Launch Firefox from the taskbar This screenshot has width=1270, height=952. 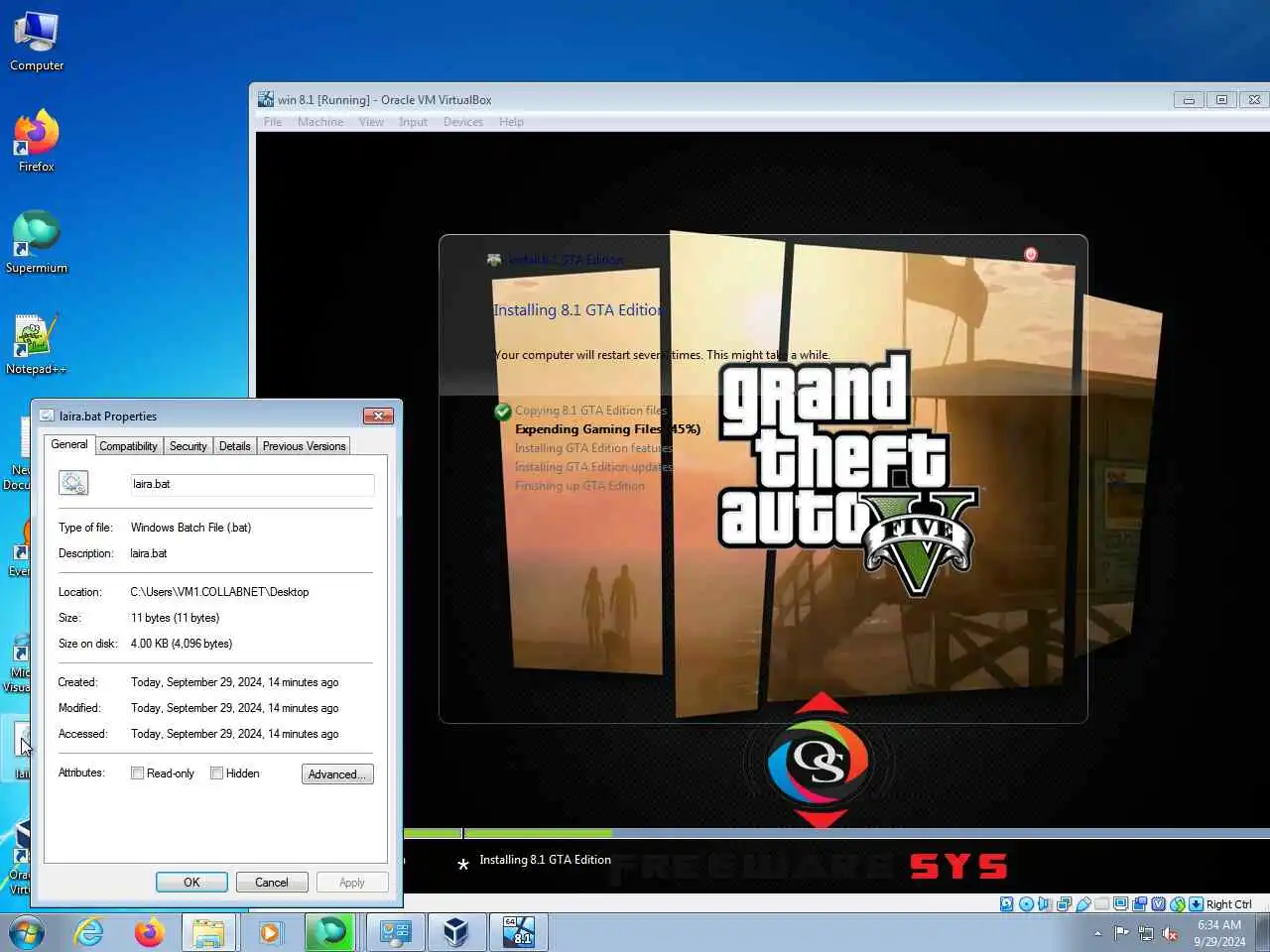point(149,932)
